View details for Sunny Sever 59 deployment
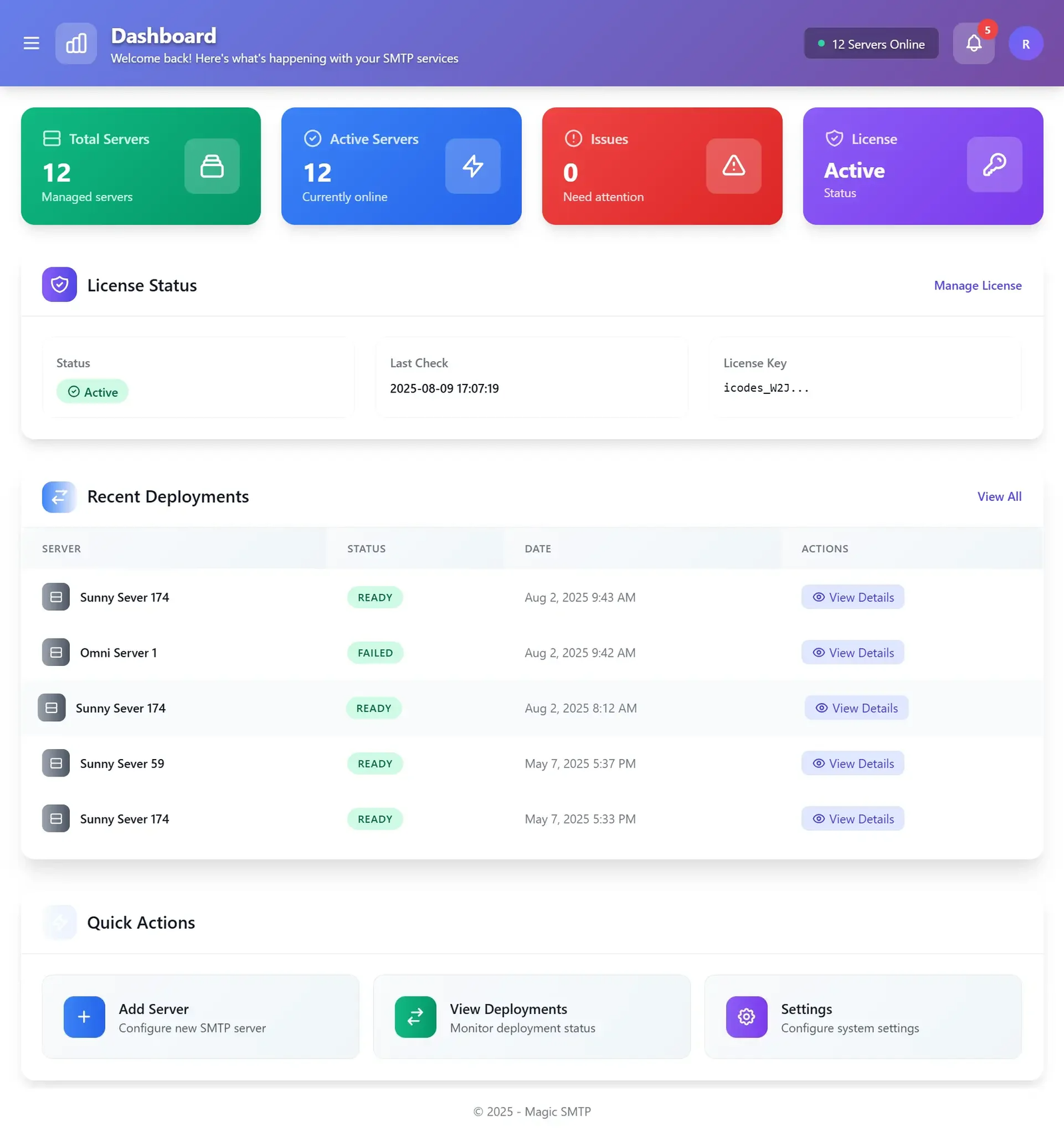 853,764
